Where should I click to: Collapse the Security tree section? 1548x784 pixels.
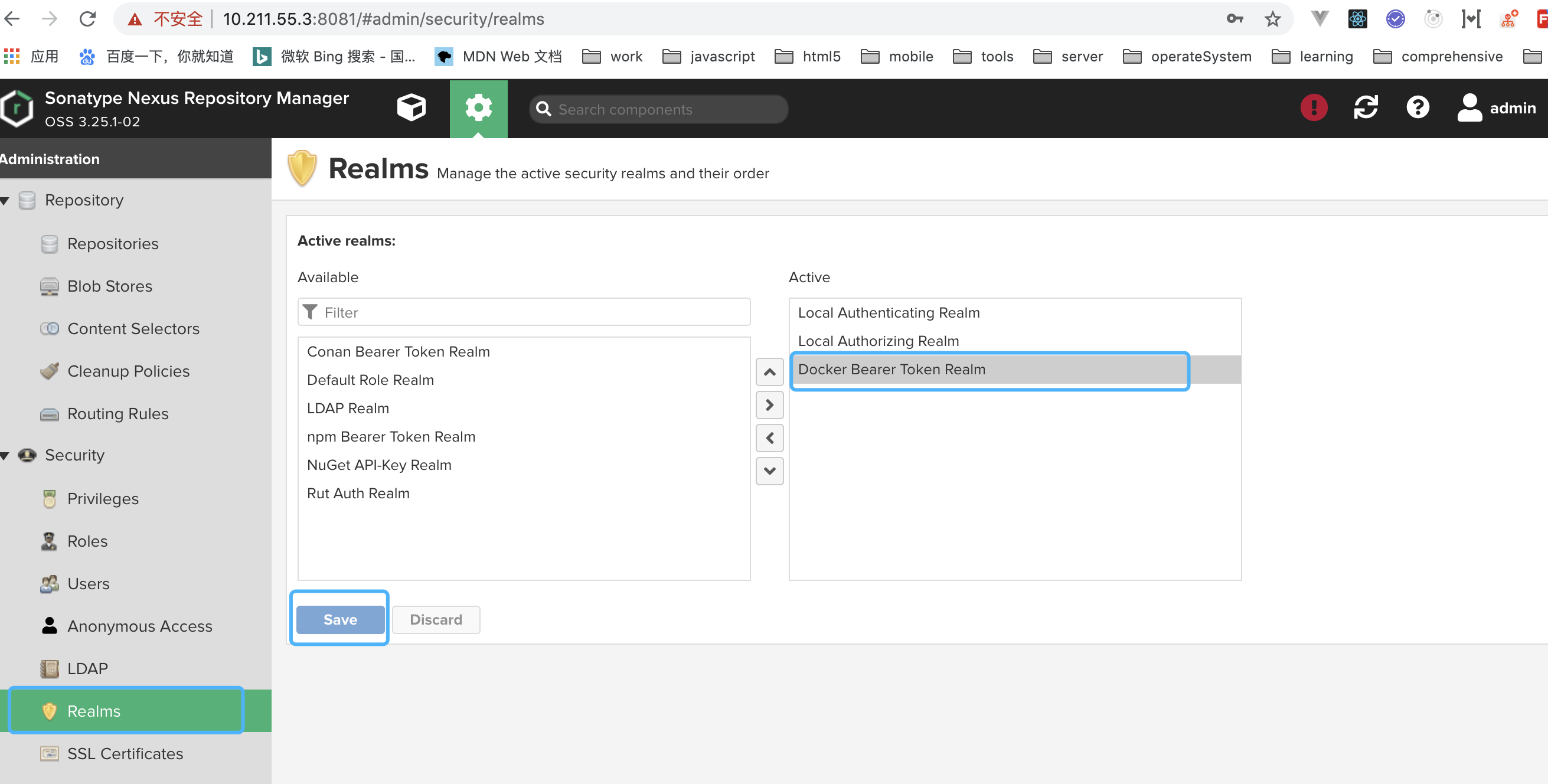(x=5, y=456)
